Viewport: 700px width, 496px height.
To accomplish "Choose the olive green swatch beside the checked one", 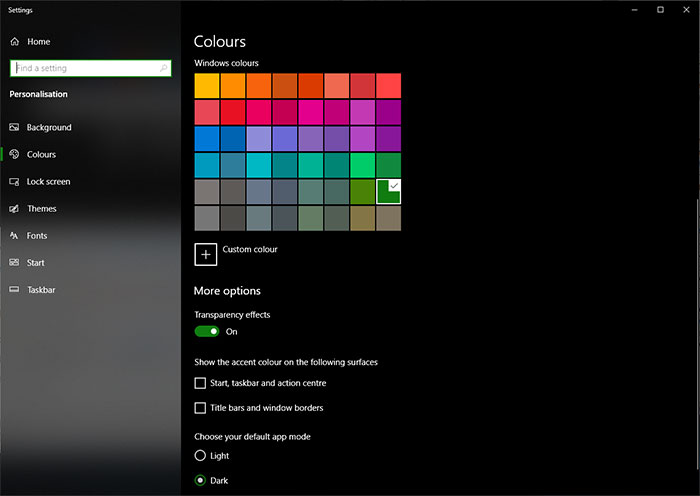I will [x=362, y=192].
